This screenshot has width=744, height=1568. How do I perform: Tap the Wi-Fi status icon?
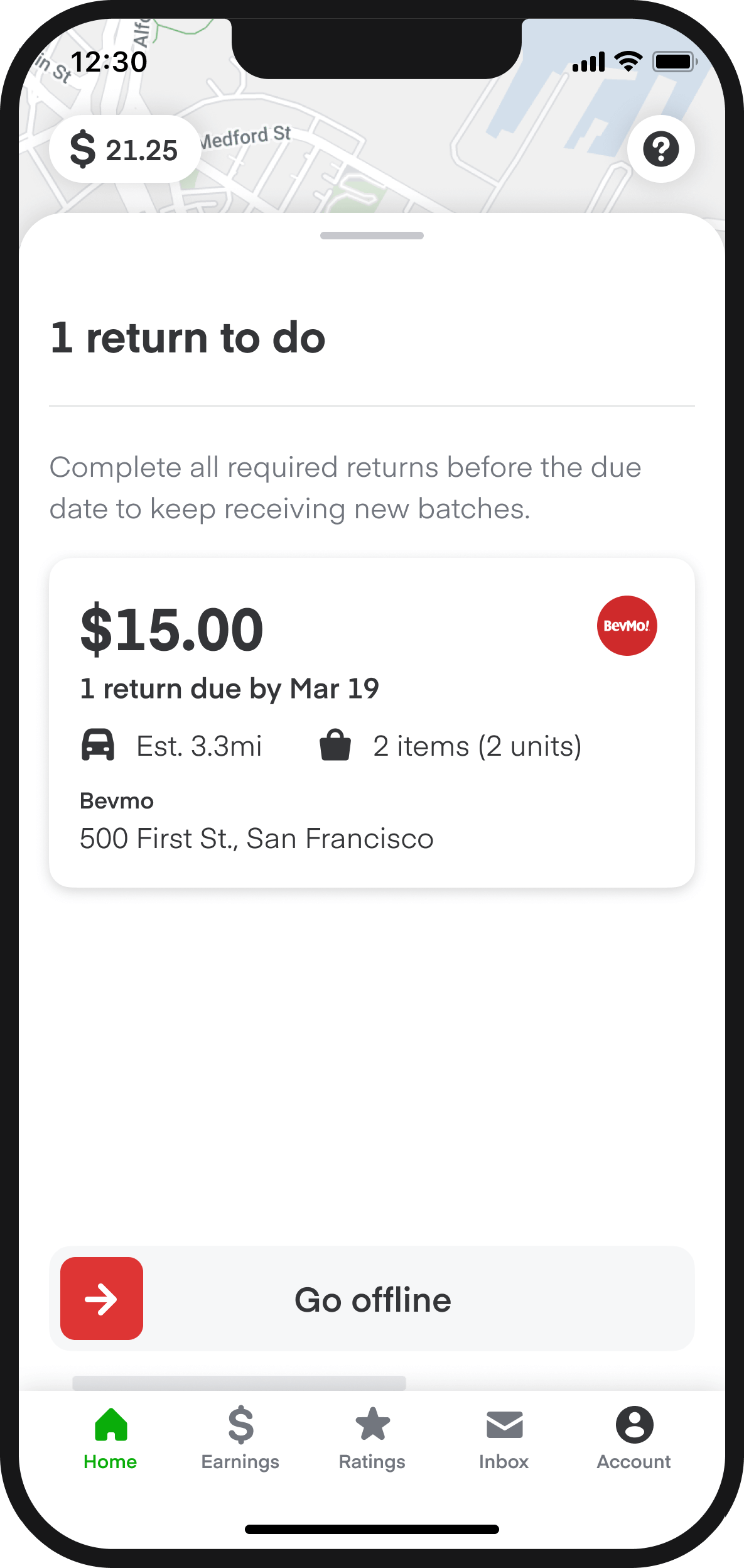[x=628, y=61]
